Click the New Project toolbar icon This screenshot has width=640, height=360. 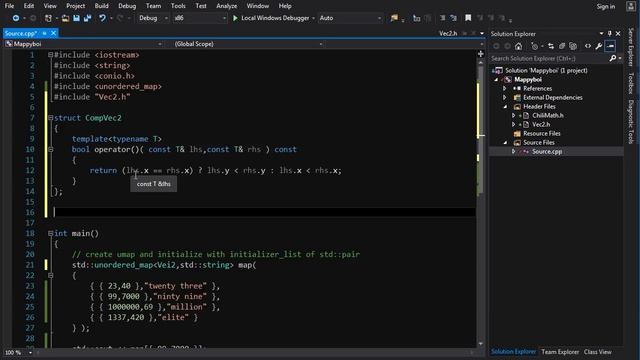pos(48,18)
